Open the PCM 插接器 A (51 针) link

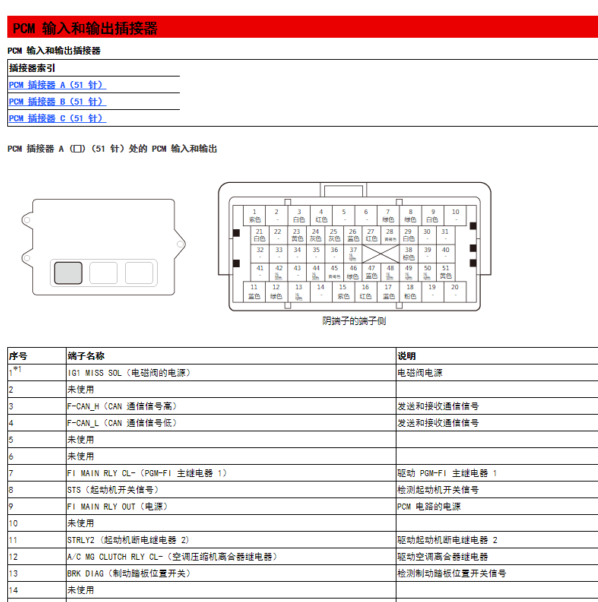(57, 85)
